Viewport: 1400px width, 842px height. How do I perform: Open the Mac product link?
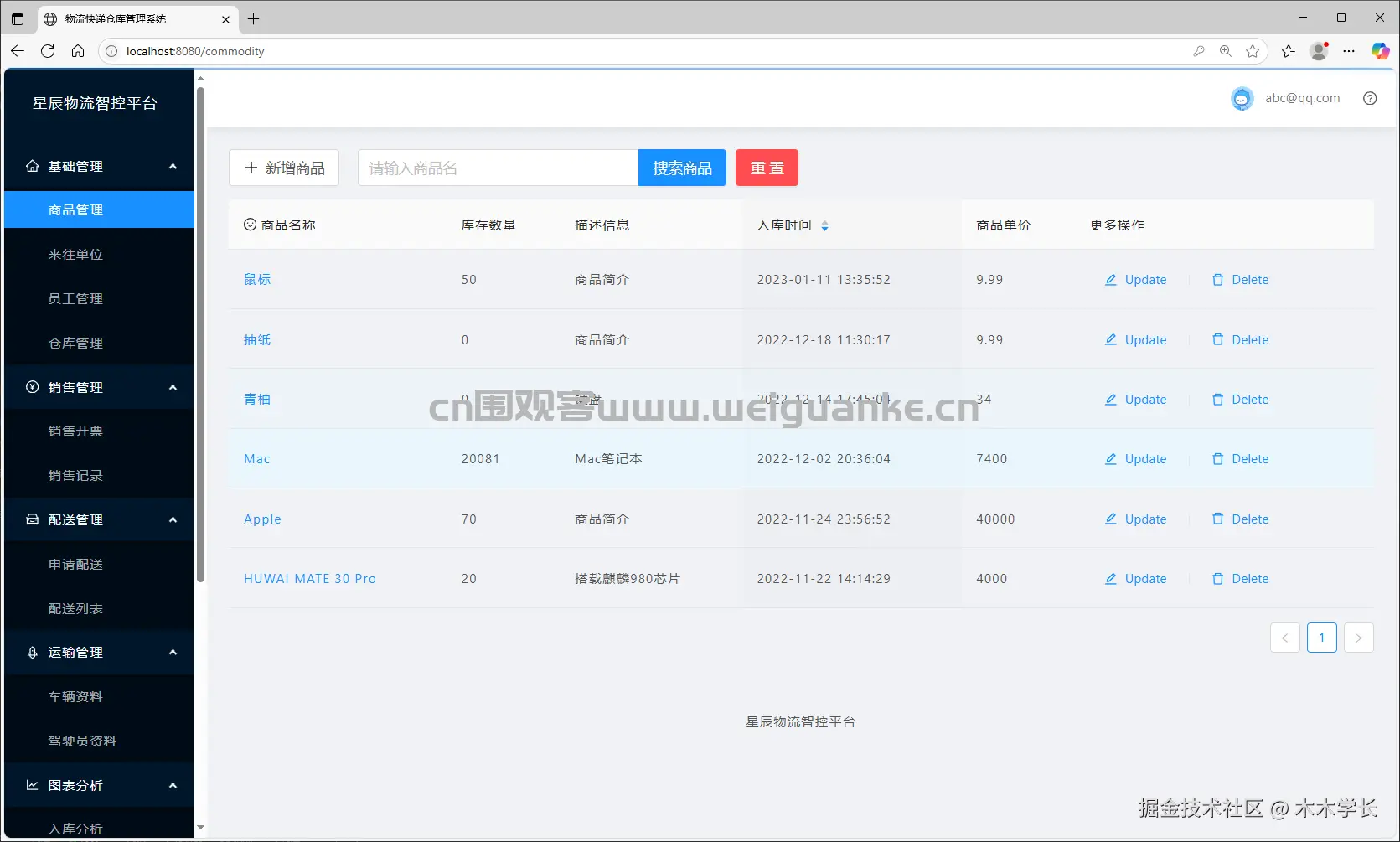(257, 459)
